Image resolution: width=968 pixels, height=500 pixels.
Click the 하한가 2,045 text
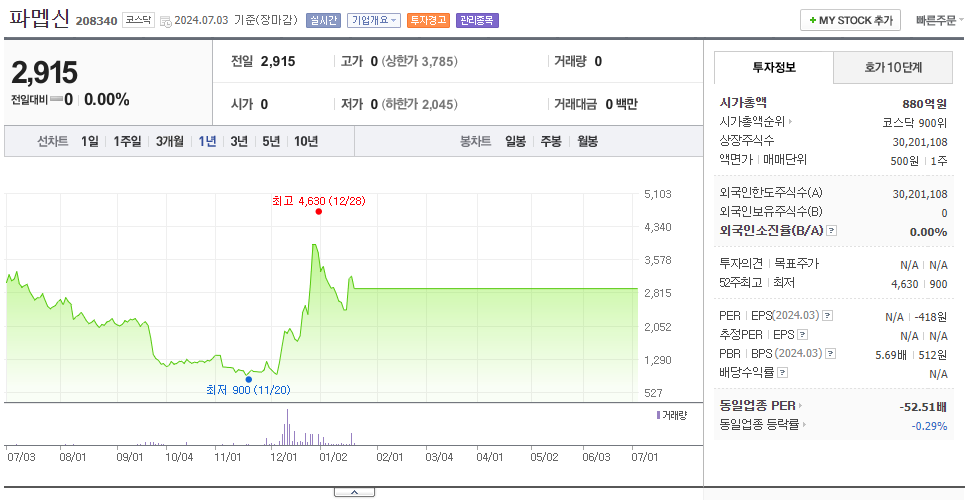[420, 104]
